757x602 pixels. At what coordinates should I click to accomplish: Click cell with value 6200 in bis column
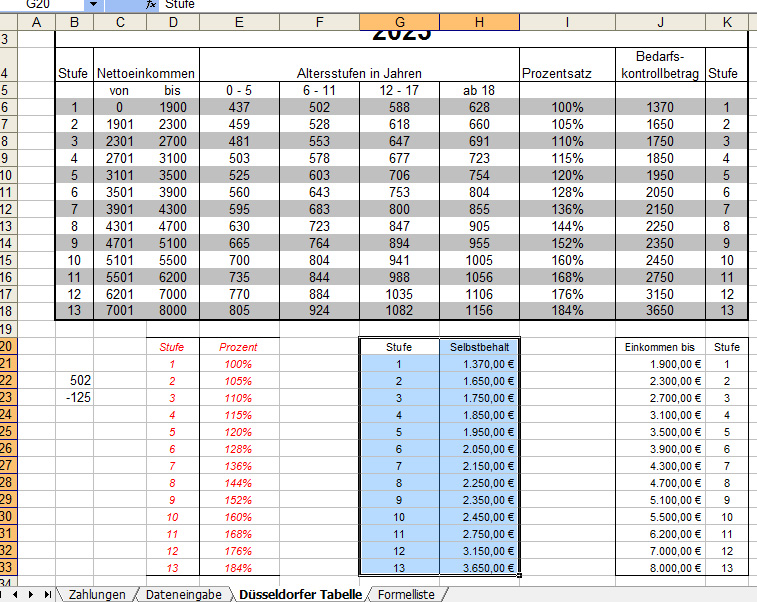(173, 277)
